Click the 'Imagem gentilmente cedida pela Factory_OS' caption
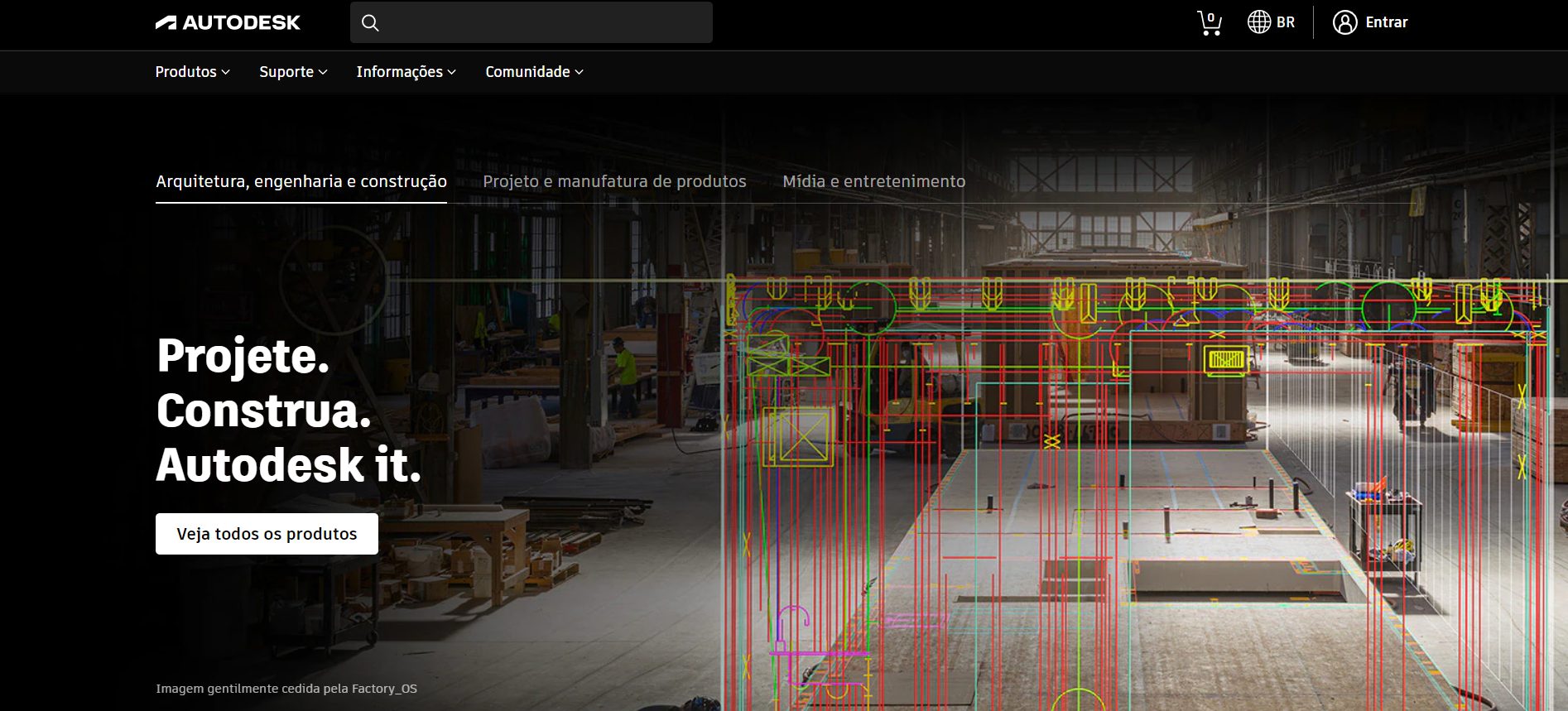The height and width of the screenshot is (711, 1568). (x=286, y=689)
